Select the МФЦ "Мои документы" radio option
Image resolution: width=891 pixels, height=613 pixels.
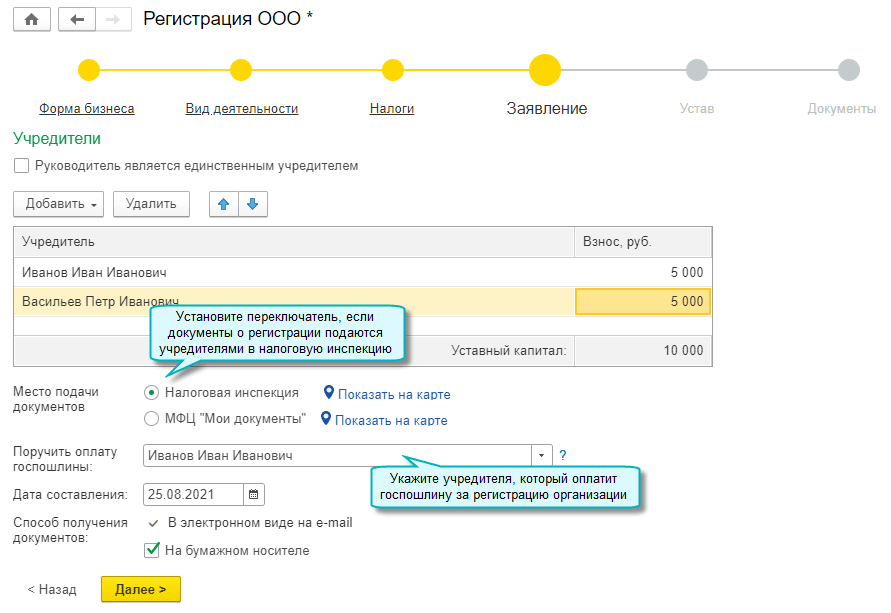(152, 419)
